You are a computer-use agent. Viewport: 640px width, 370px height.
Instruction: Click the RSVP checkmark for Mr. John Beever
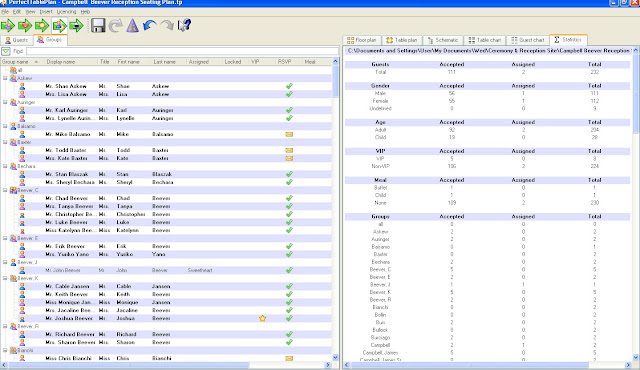(289, 270)
